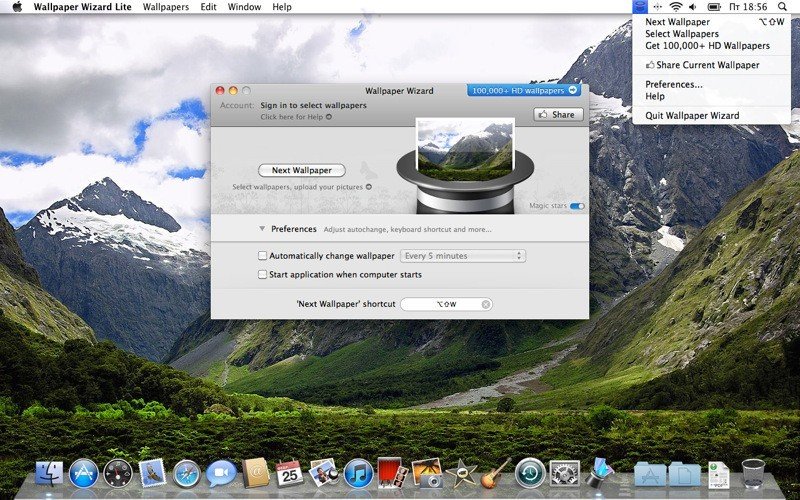Toggle the Magic stars switch
Image resolution: width=800 pixels, height=500 pixels.
pos(577,206)
